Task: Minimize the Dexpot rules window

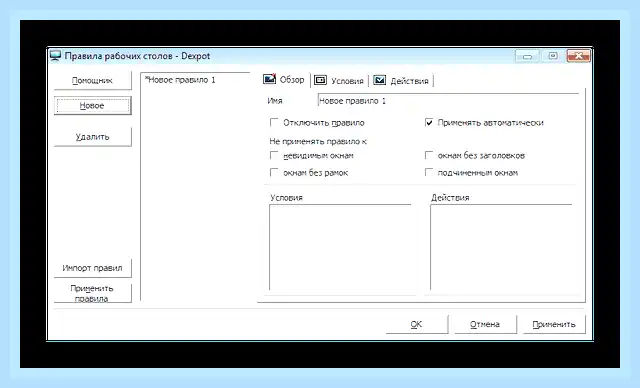Action: pyautogui.click(x=527, y=56)
